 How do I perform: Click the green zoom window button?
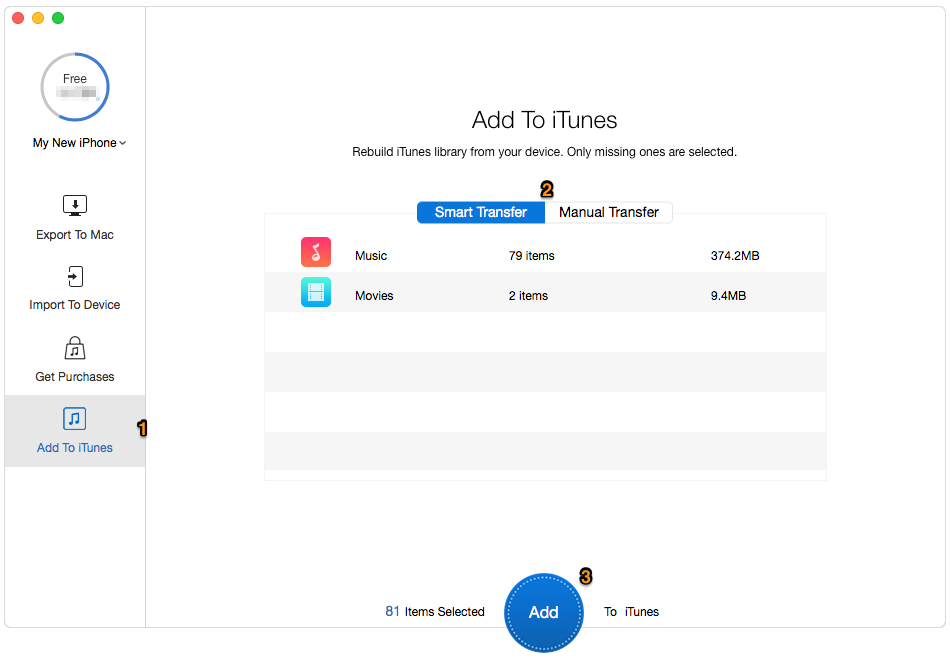tap(58, 18)
